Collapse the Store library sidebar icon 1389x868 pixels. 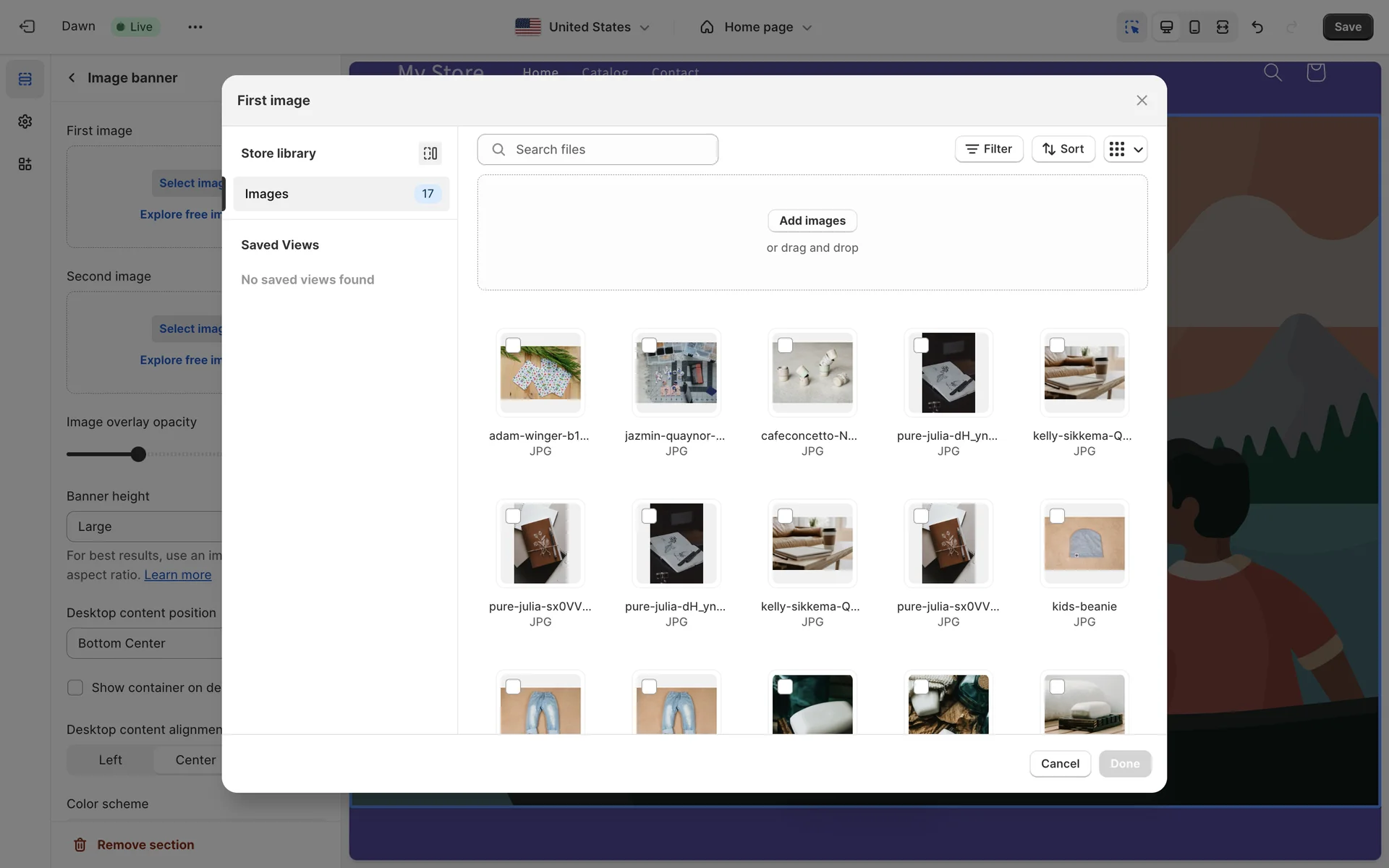pyautogui.click(x=430, y=153)
